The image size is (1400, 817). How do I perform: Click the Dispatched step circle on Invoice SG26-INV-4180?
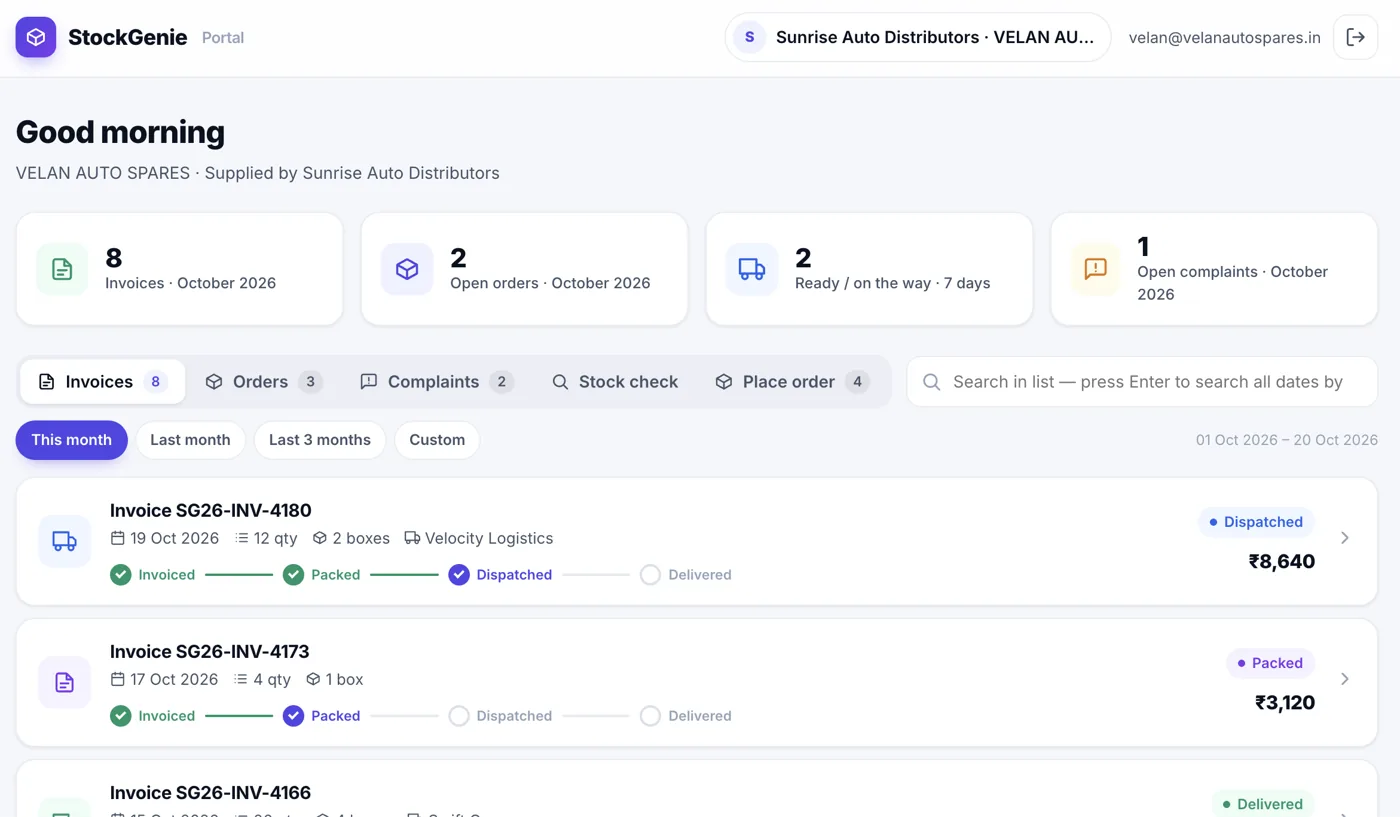click(x=459, y=575)
